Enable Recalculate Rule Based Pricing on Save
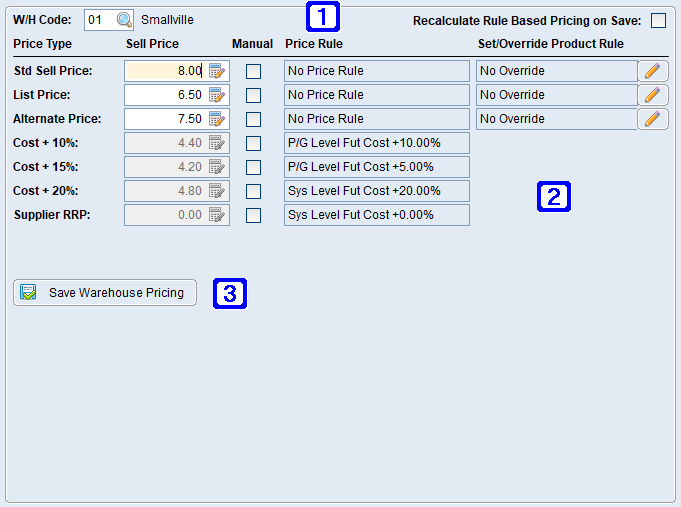The width and height of the screenshot is (681, 507). pyautogui.click(x=658, y=20)
